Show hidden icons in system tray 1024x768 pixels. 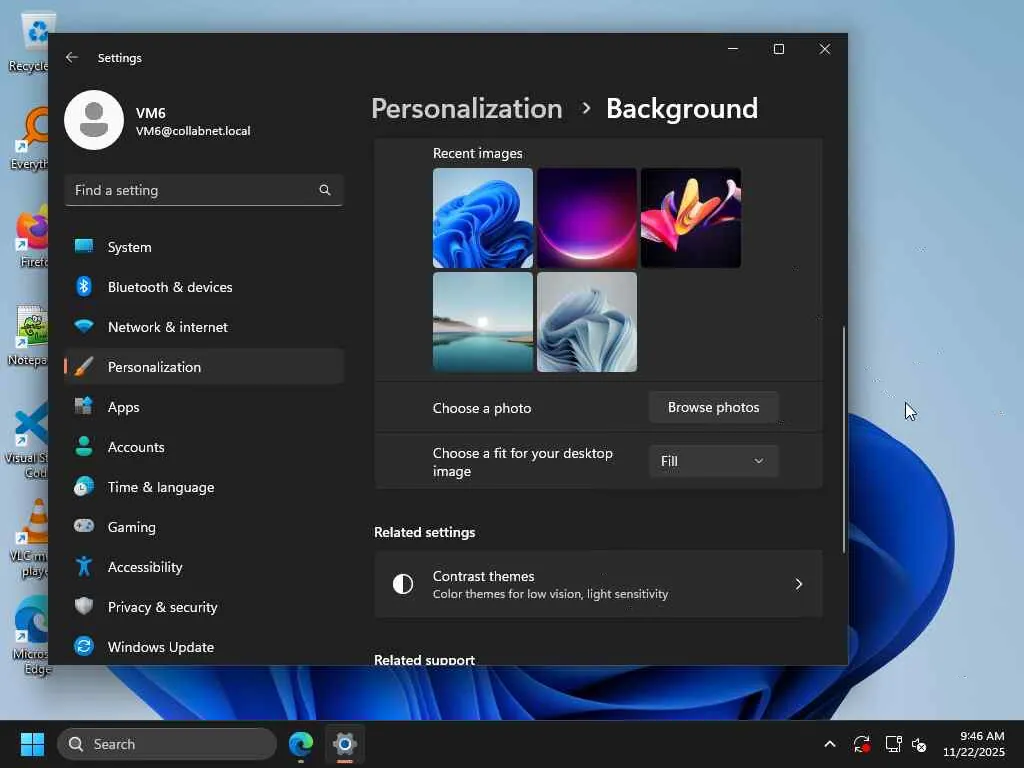[x=829, y=744]
